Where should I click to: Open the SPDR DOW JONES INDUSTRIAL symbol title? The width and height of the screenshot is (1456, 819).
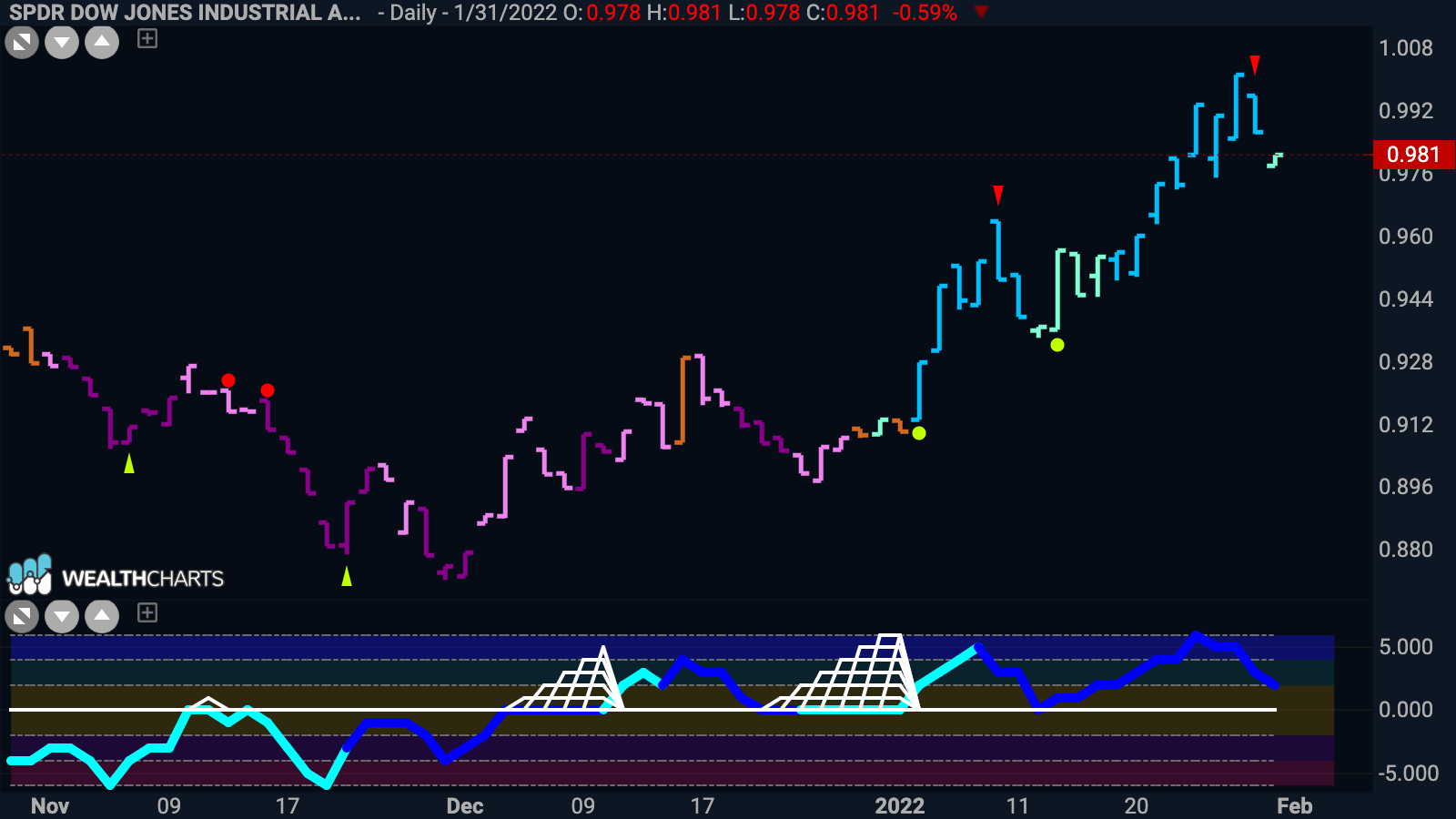185,13
